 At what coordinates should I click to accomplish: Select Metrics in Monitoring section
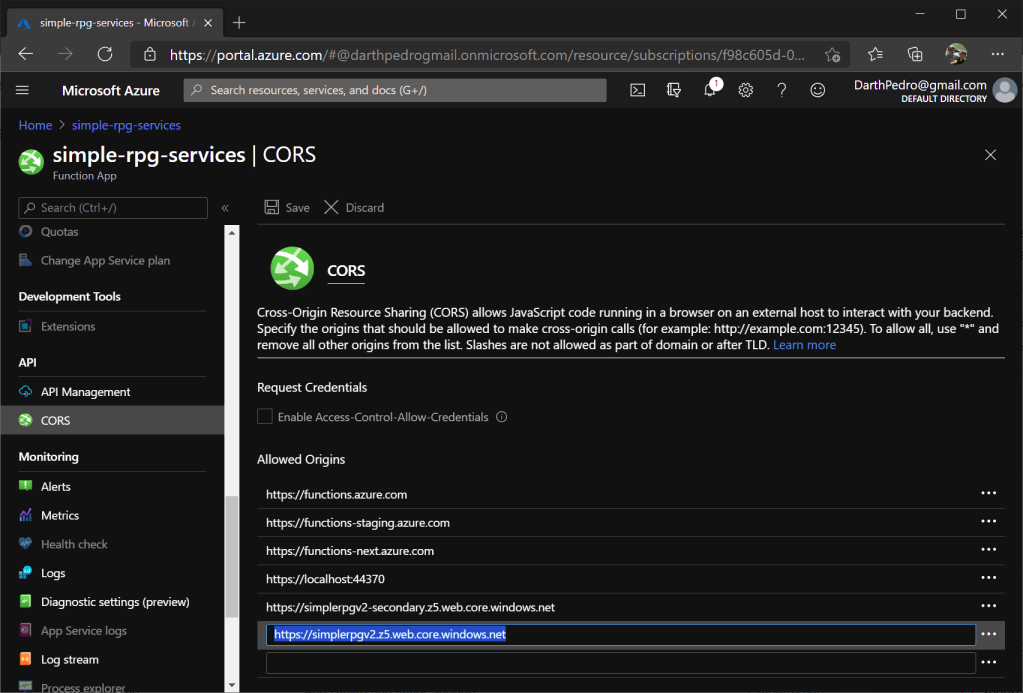59,515
